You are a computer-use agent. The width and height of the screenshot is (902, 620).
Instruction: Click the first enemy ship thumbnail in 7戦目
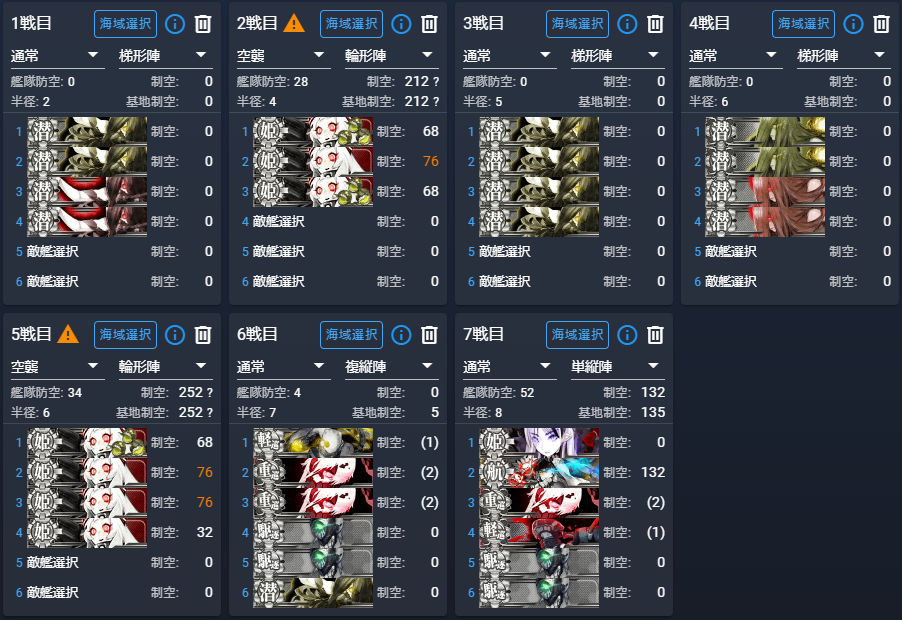click(539, 442)
